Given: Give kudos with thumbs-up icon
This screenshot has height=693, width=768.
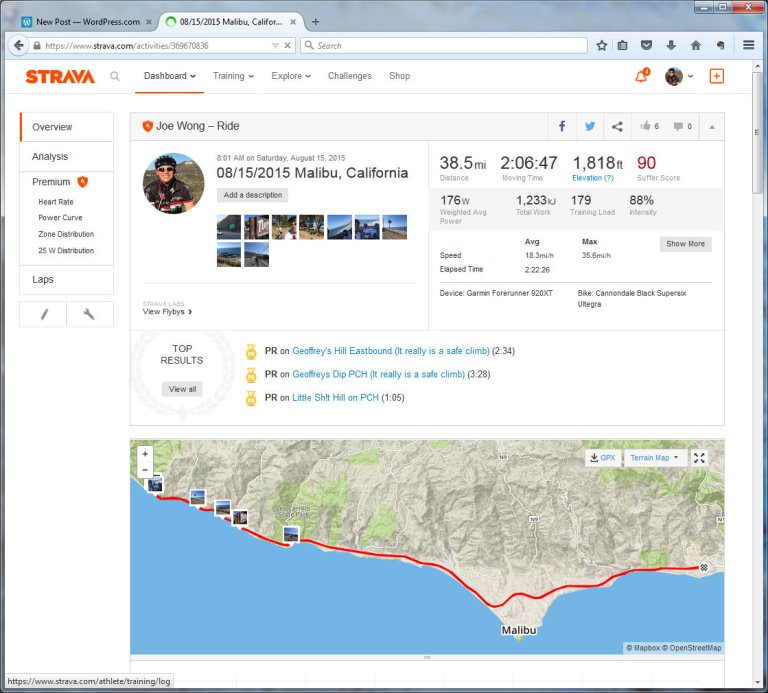Looking at the screenshot, I should (645, 126).
